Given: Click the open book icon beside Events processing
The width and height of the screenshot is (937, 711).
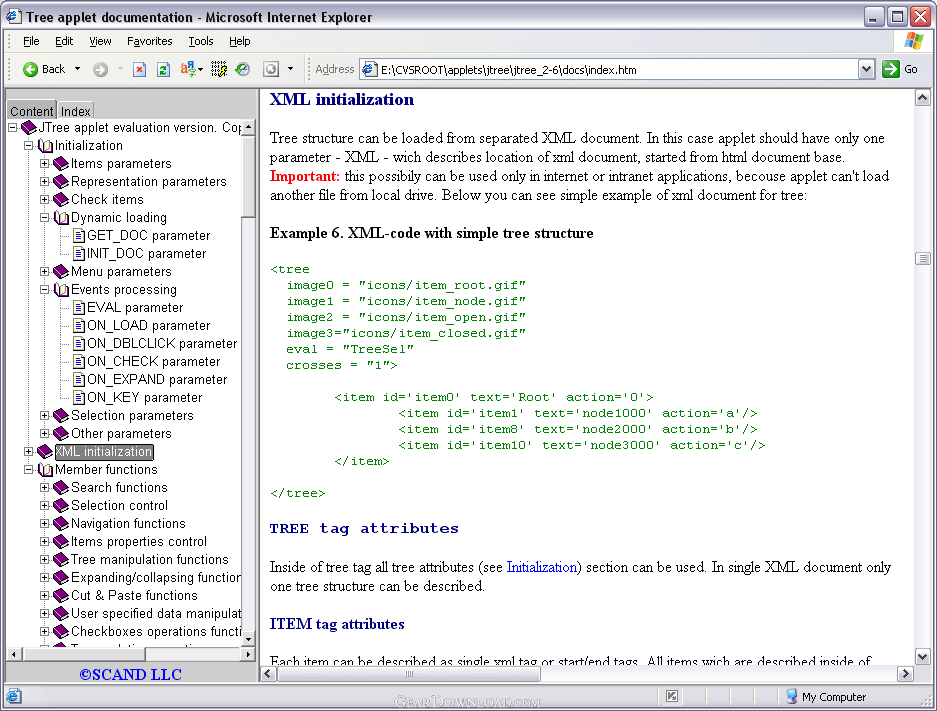Looking at the screenshot, I should pyautogui.click(x=62, y=290).
